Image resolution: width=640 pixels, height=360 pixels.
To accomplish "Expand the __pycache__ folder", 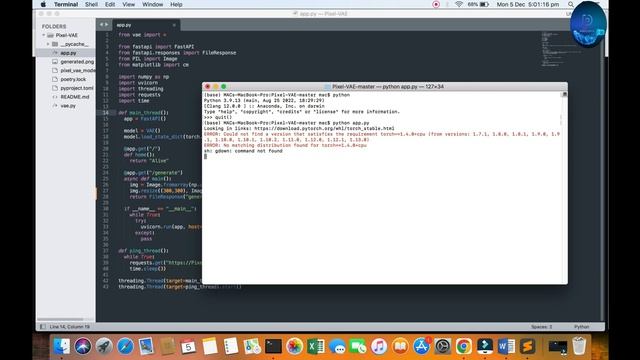I will (48, 44).
